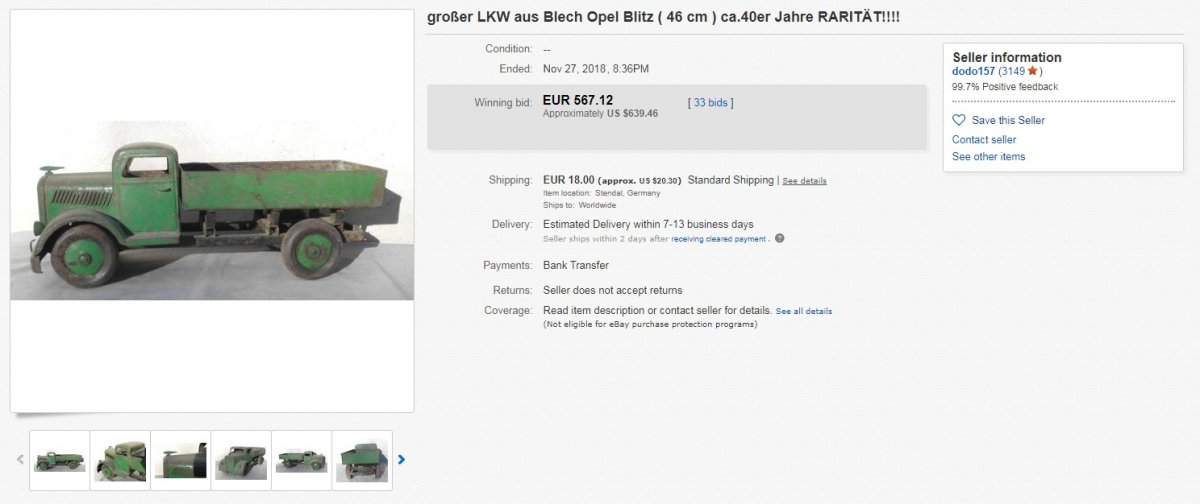Open seller profile dodo157

pos(973,71)
